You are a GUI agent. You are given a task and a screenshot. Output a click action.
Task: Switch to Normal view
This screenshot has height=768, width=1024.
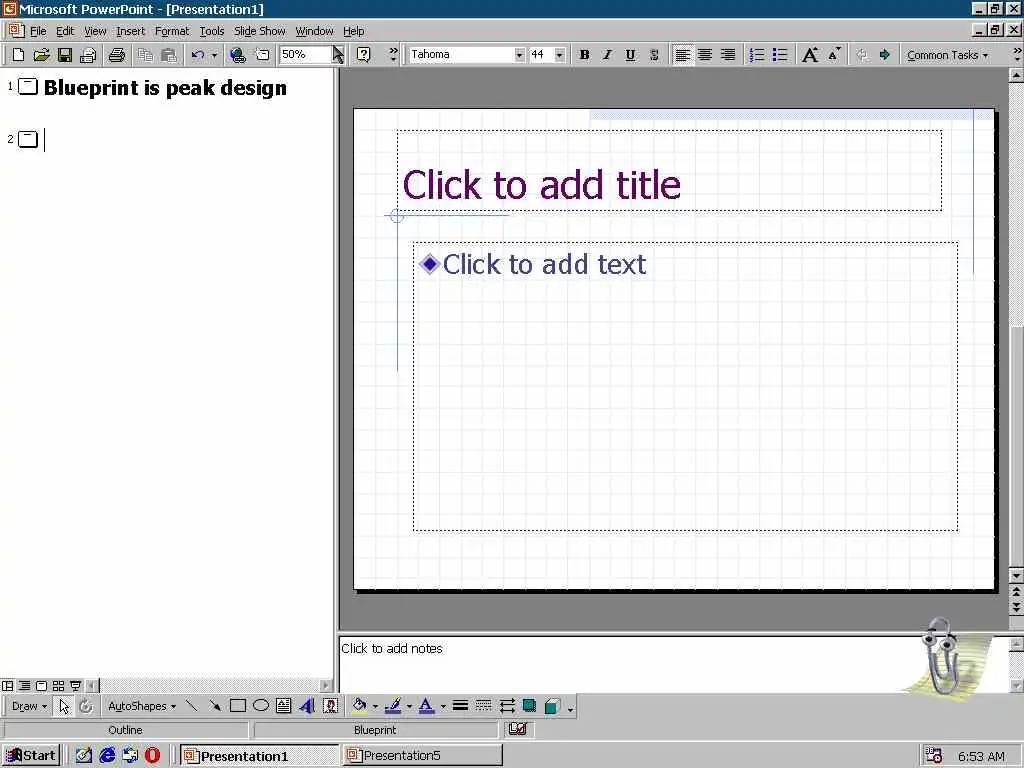click(7, 686)
